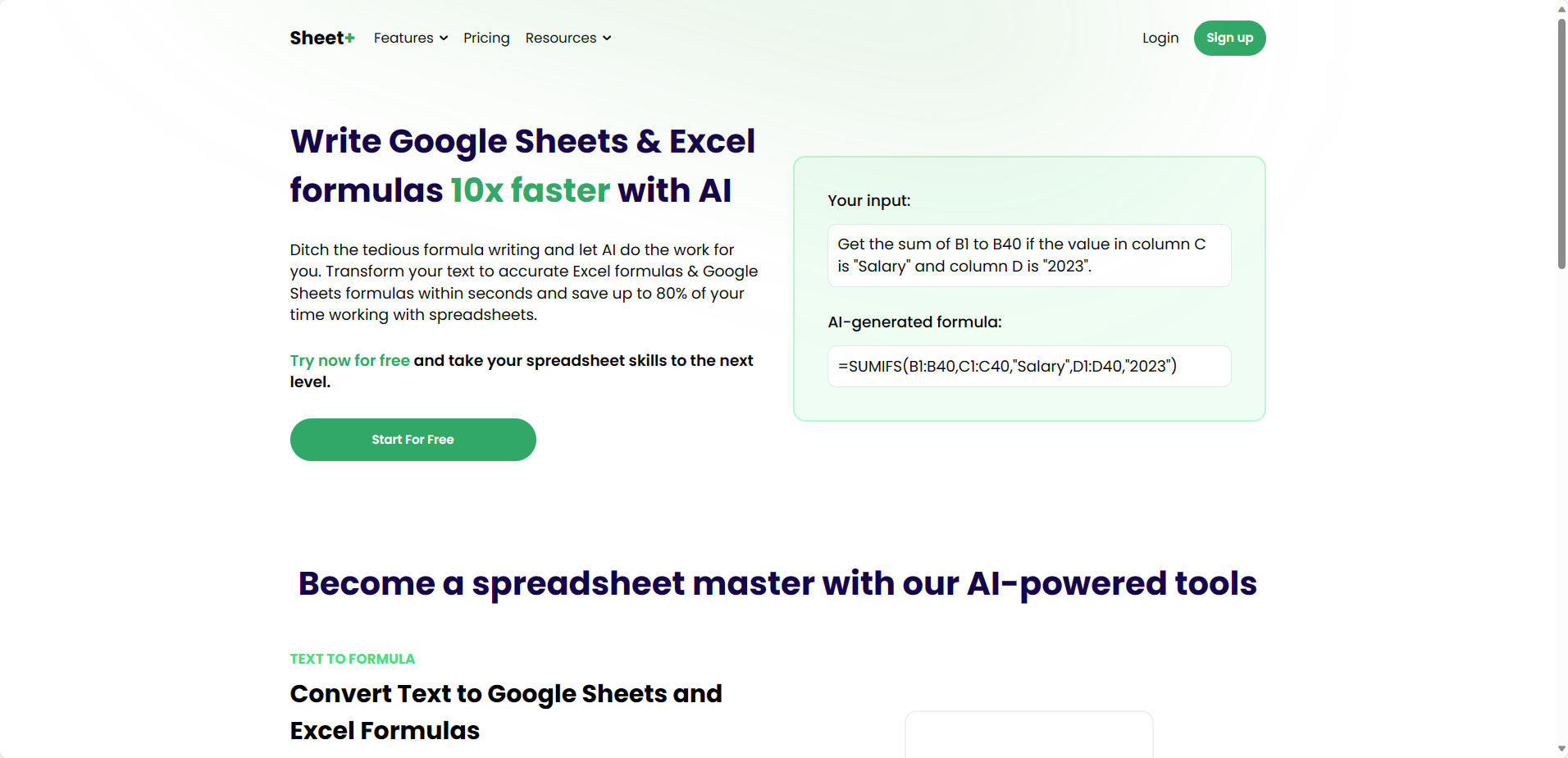Click the Try now for free link
Screen dimensions: 1568x758
coord(349,360)
